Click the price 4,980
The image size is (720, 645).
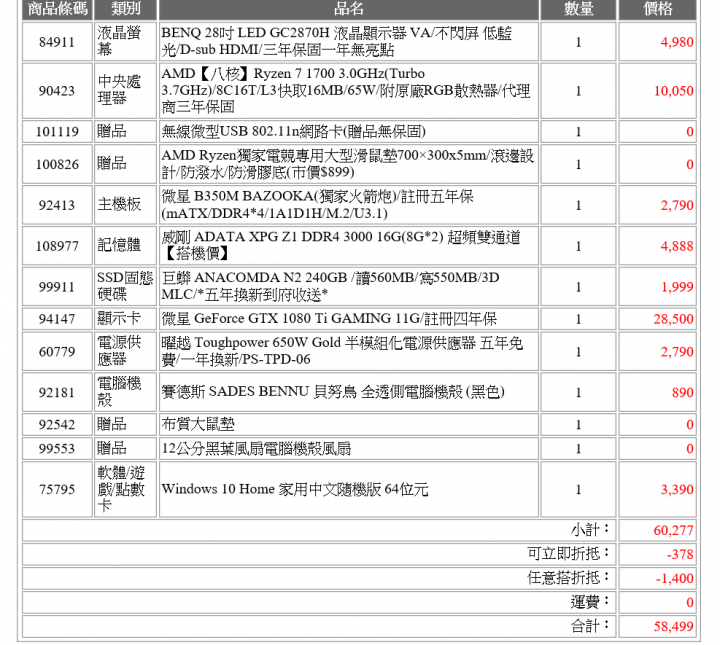[676, 42]
